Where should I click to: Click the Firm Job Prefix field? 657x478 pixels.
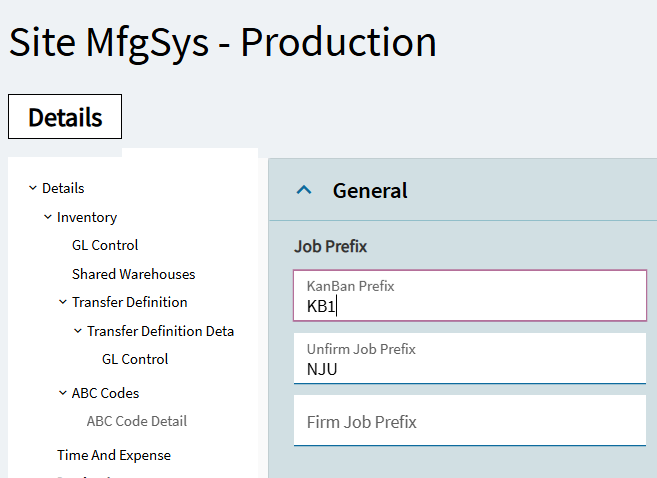(470, 421)
